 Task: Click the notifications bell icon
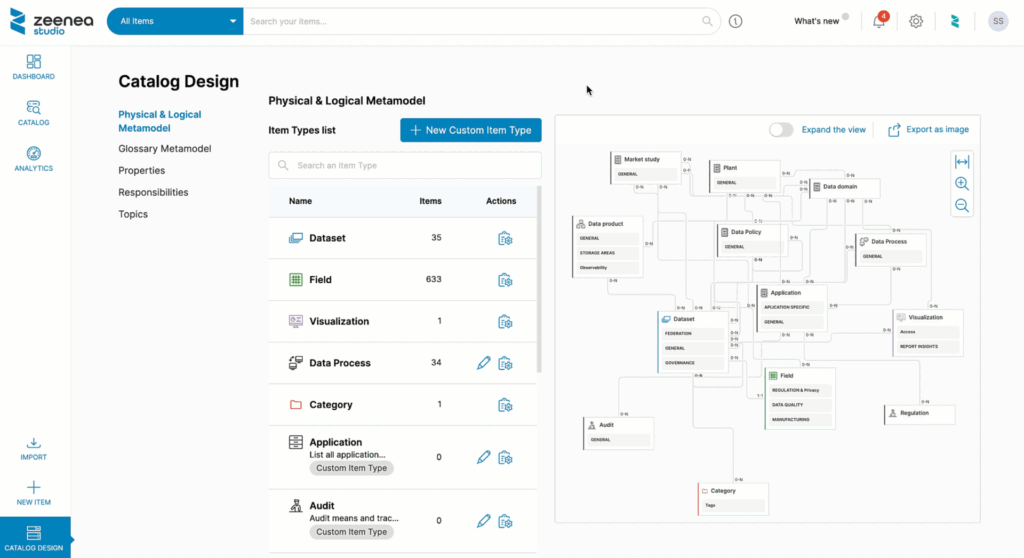click(x=879, y=21)
